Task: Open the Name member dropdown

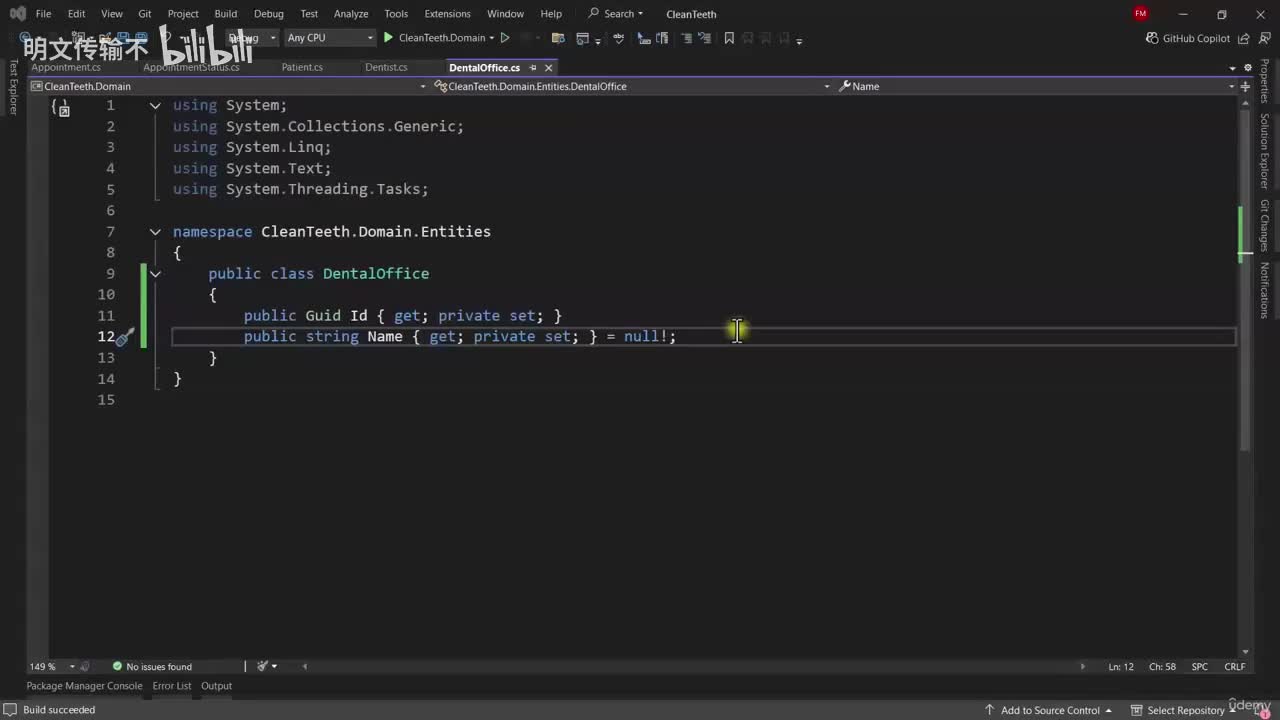Action: pyautogui.click(x=1036, y=86)
